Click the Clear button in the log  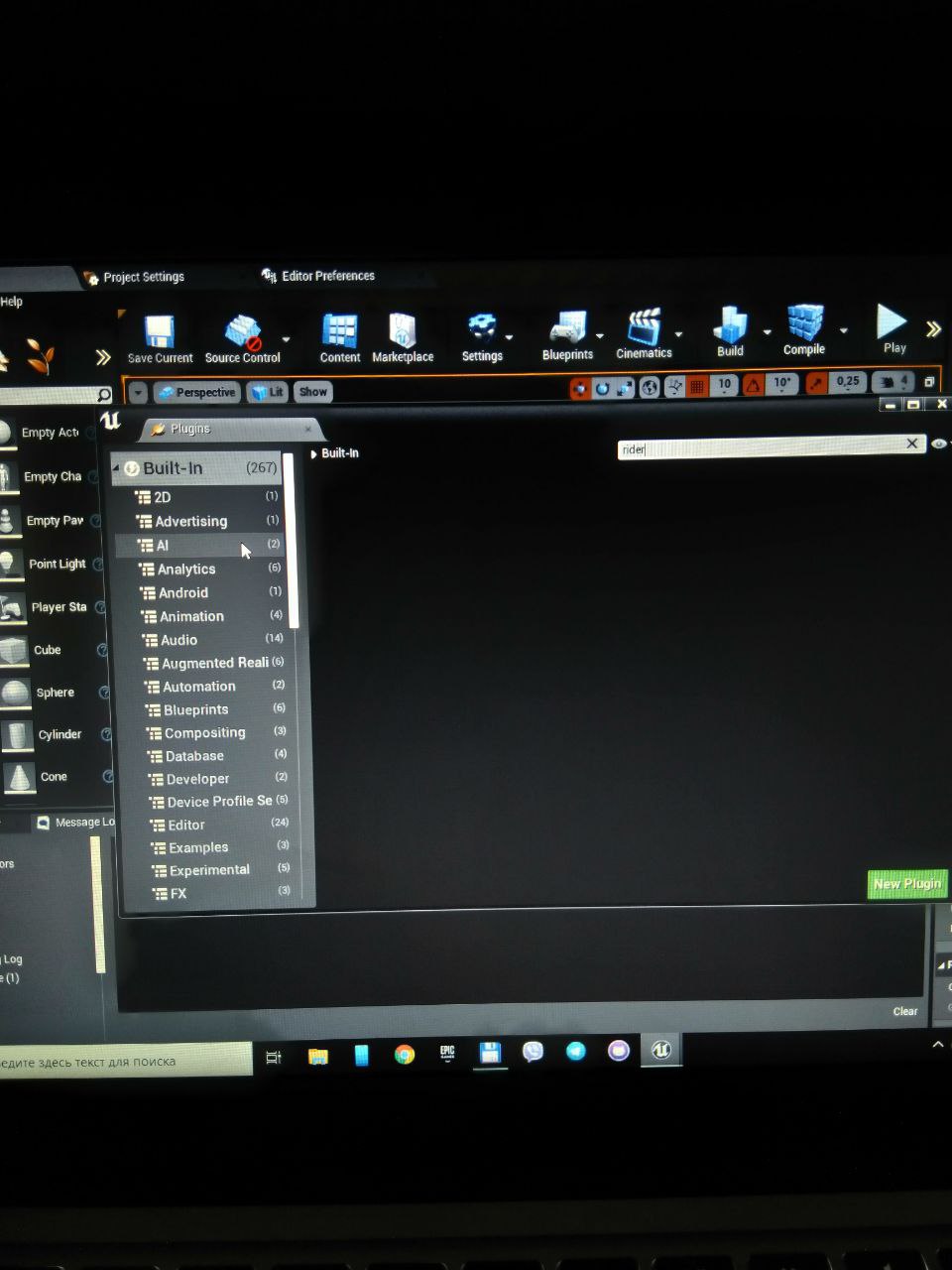904,1011
